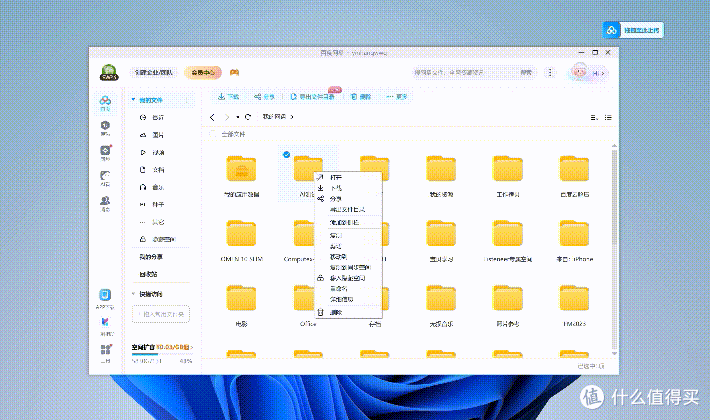The width and height of the screenshot is (710, 420).
Task: Choose 移入隐藏空间 in the context menu
Action: [x=348, y=278]
